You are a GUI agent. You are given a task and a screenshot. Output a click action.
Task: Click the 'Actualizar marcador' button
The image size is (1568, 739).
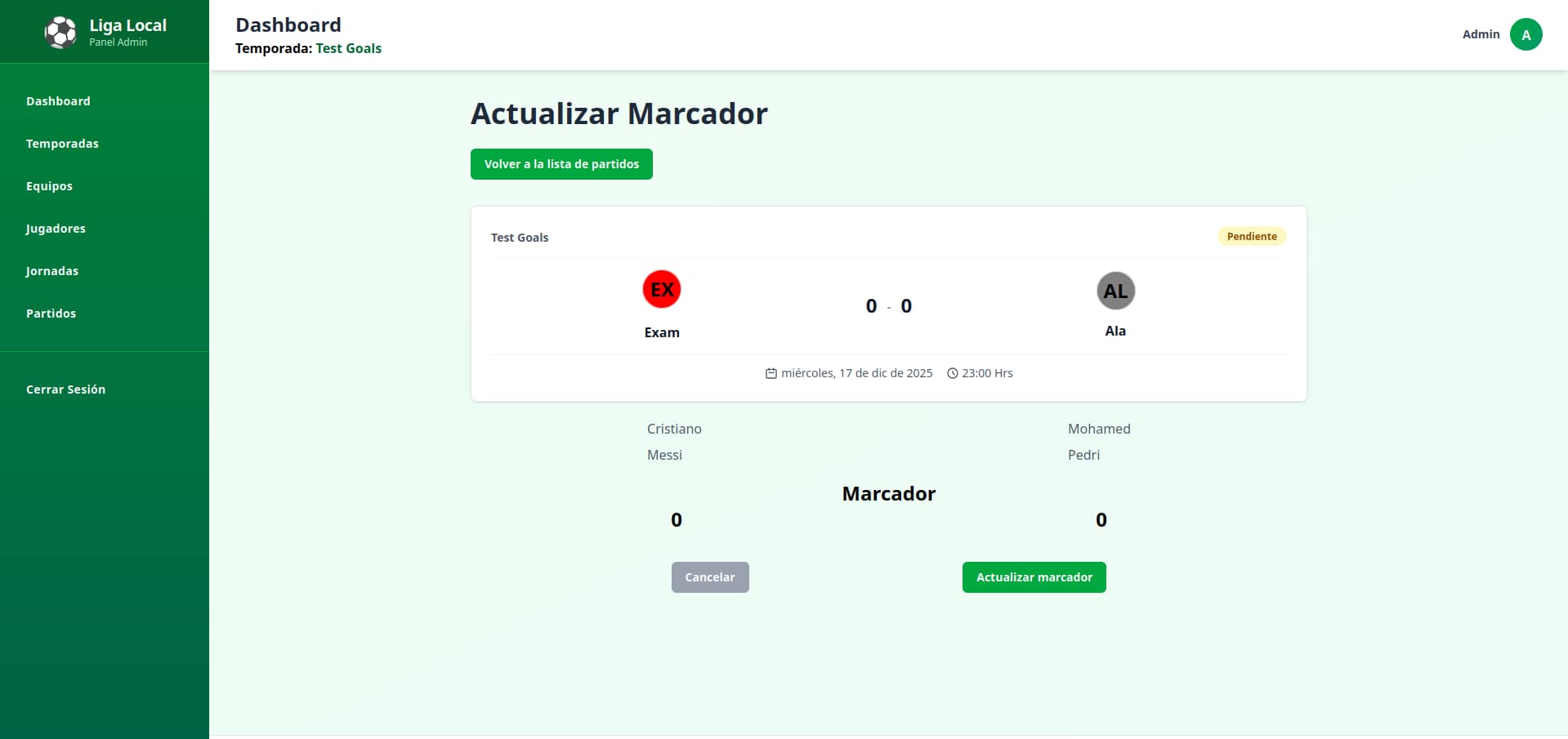coord(1034,577)
